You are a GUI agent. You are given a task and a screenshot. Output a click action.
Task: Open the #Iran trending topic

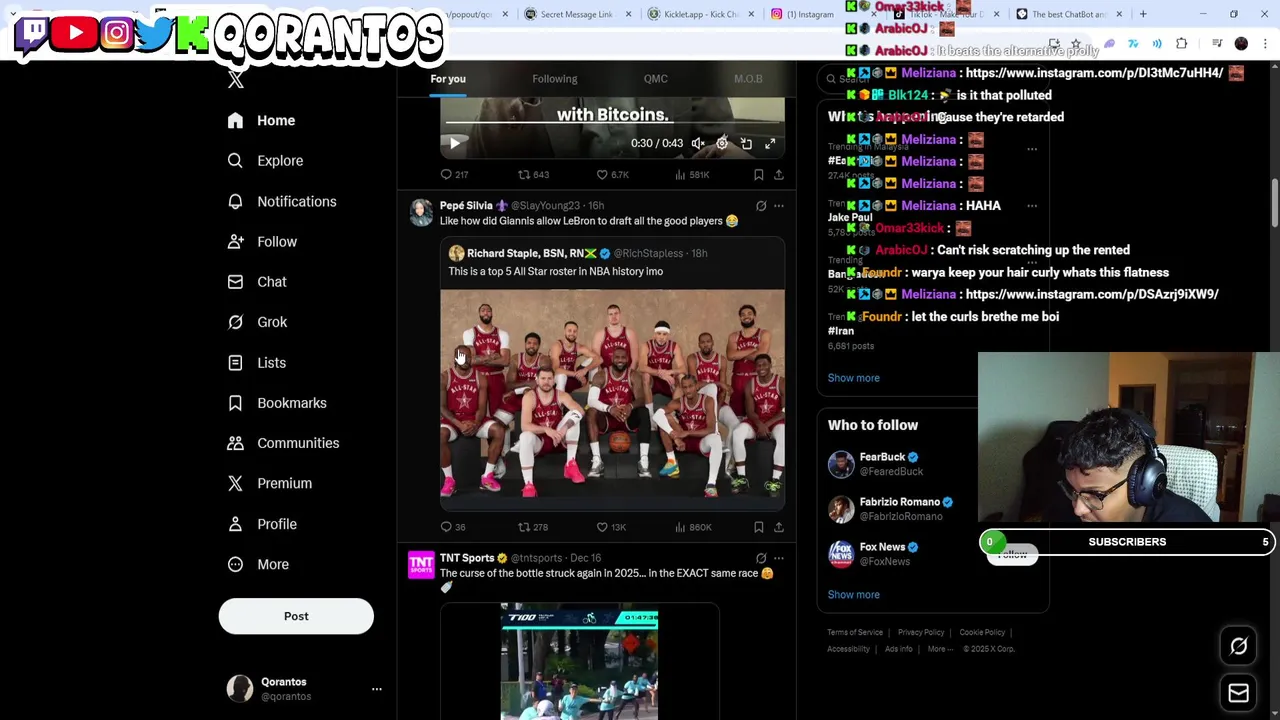coord(841,331)
